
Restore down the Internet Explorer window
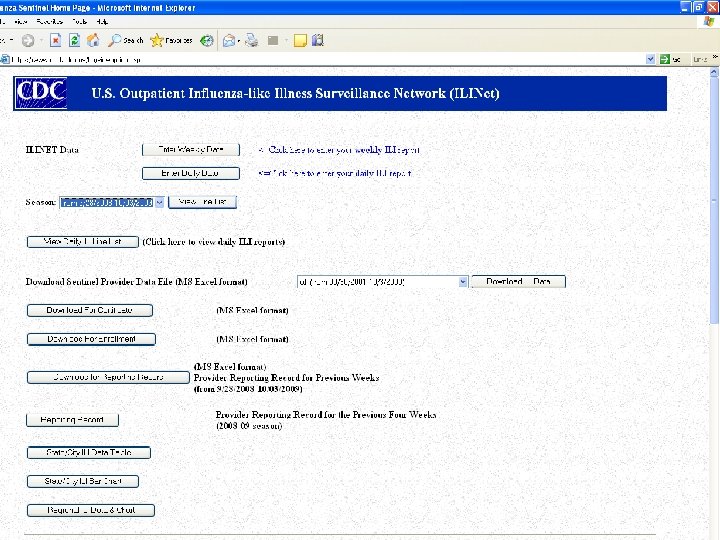point(698,7)
